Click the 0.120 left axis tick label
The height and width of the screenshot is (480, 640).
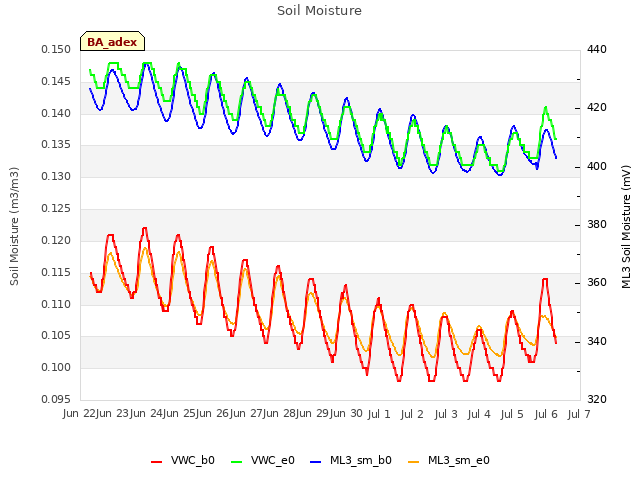pos(56,240)
